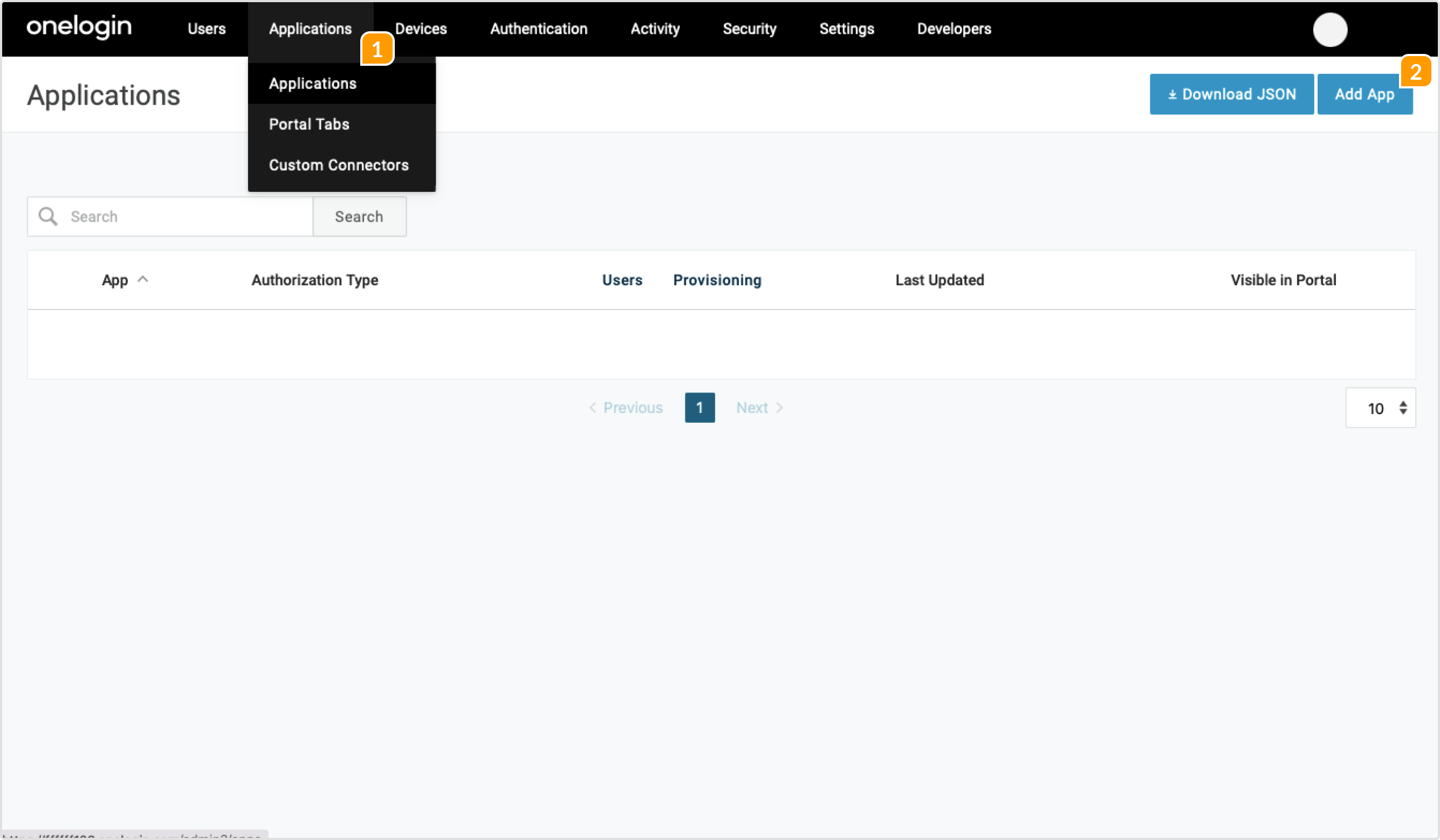Click inside the search input field
Image resolution: width=1440 pixels, height=840 pixels.
pyautogui.click(x=172, y=217)
